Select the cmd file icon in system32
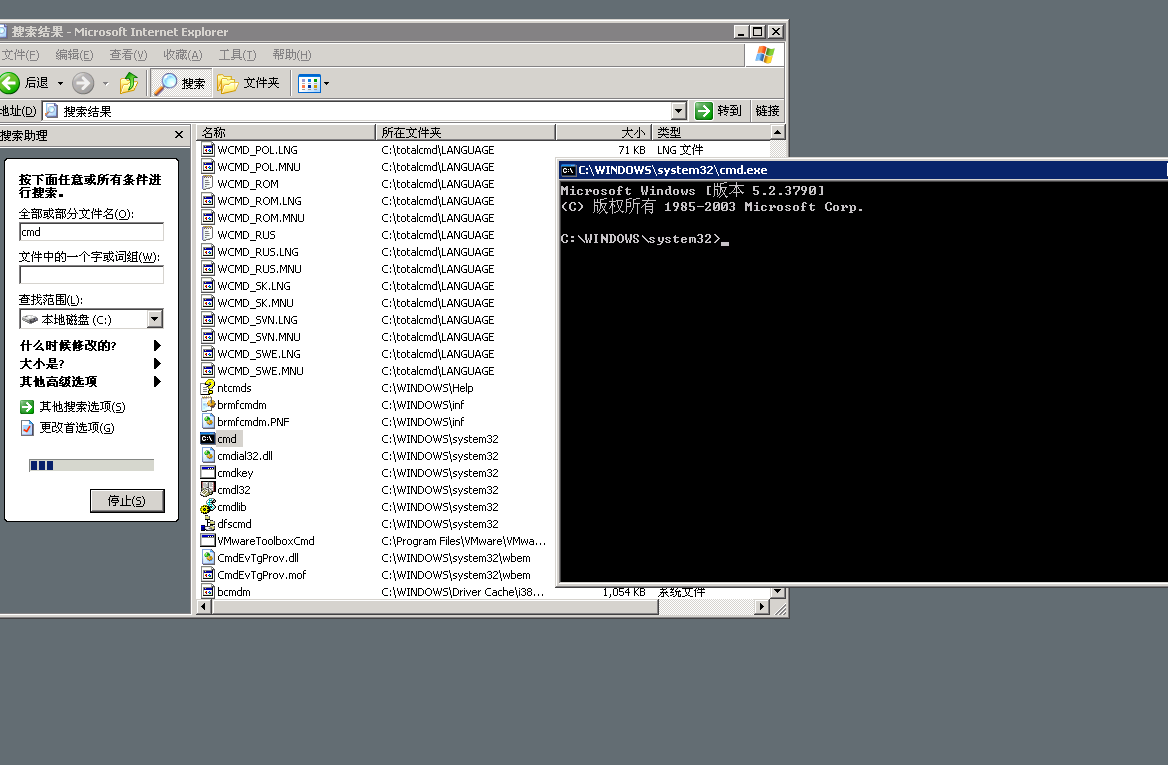The height and width of the screenshot is (765, 1168). click(208, 439)
